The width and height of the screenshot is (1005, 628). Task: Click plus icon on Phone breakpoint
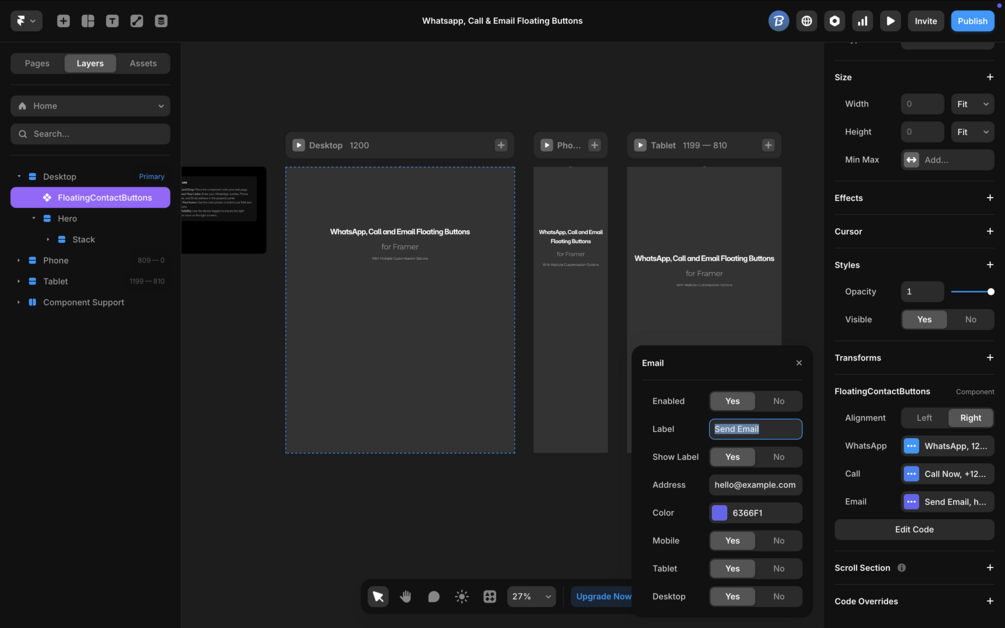pos(594,145)
